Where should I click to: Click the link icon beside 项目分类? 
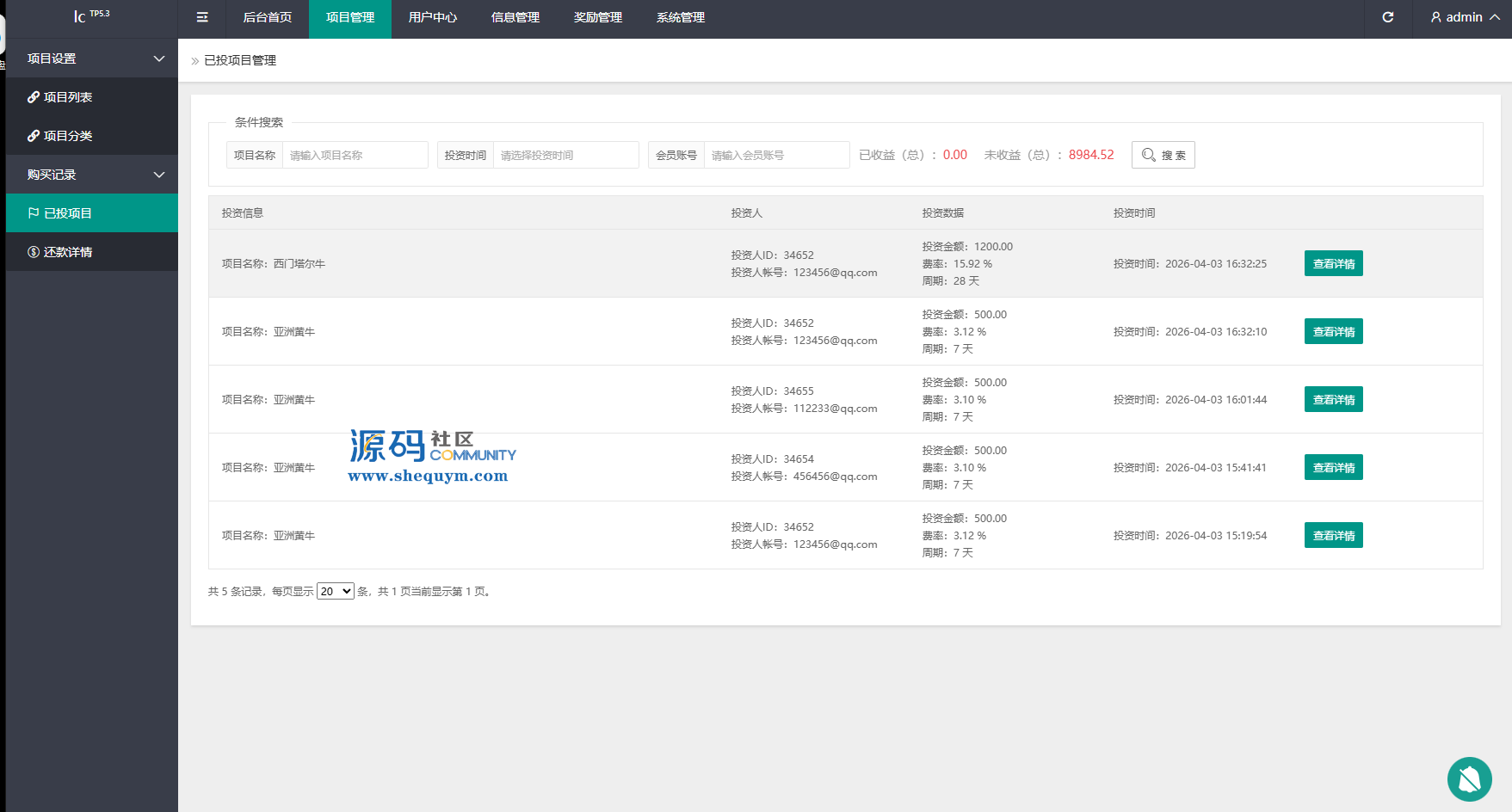[x=34, y=136]
